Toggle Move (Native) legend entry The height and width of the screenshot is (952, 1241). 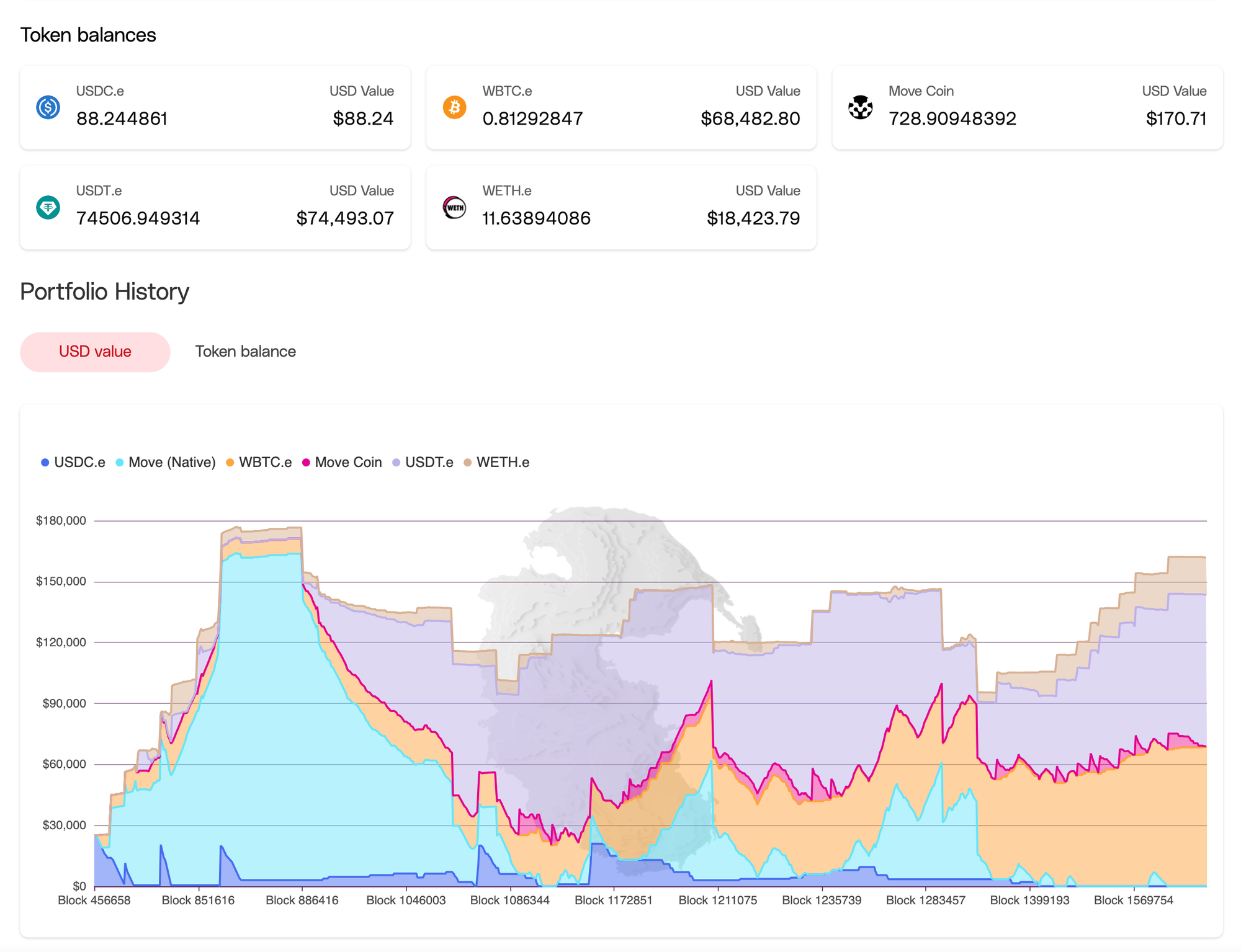tap(171, 463)
